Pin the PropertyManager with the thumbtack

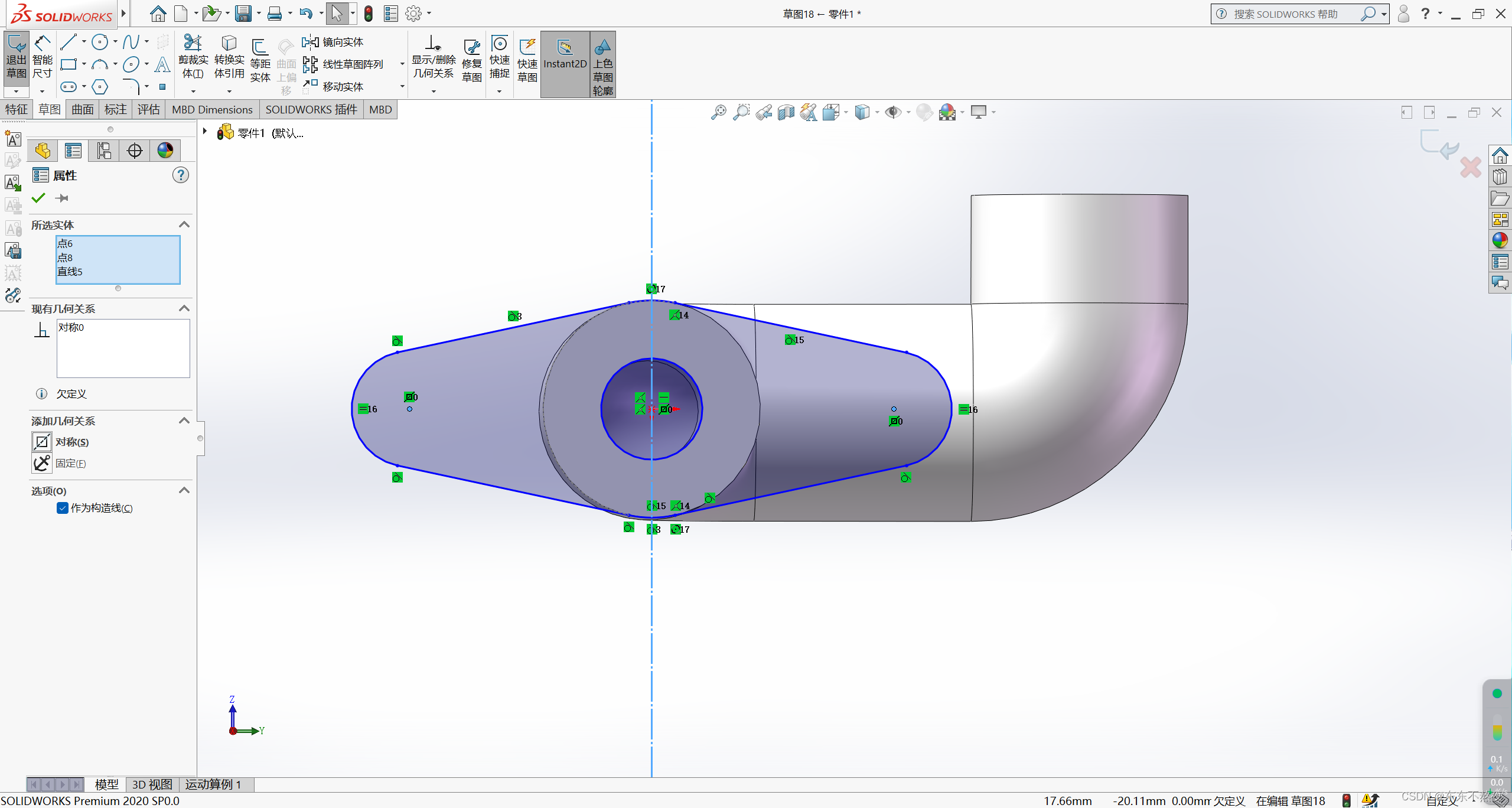coord(62,198)
